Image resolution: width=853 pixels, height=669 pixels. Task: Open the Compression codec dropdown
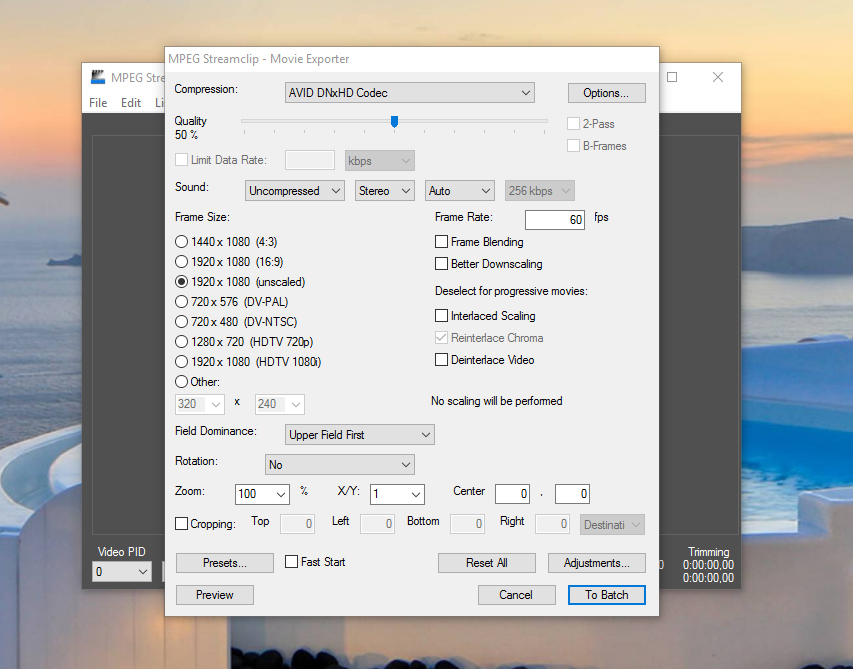coord(410,92)
